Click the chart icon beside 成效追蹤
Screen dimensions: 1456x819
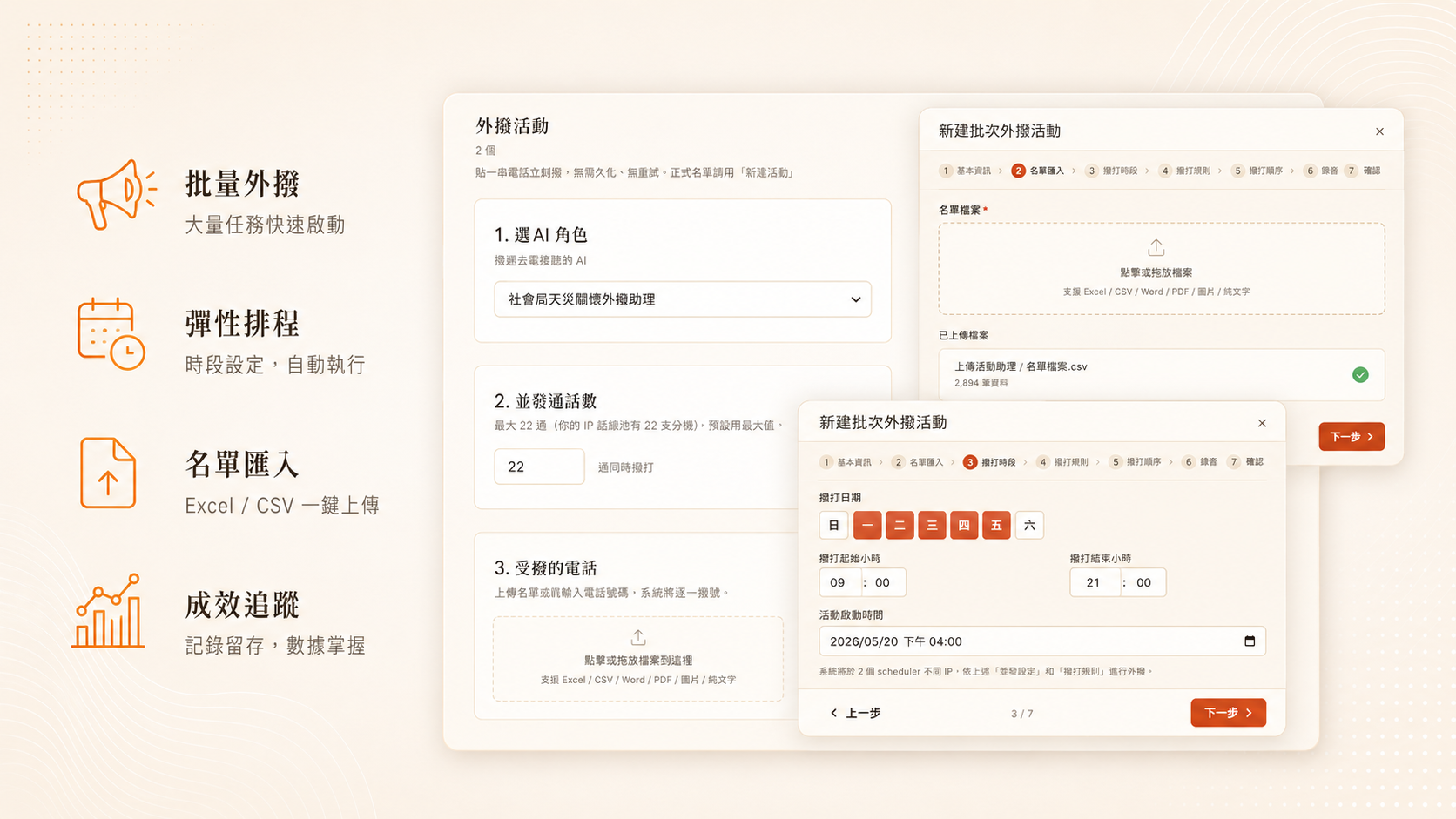pyautogui.click(x=107, y=611)
